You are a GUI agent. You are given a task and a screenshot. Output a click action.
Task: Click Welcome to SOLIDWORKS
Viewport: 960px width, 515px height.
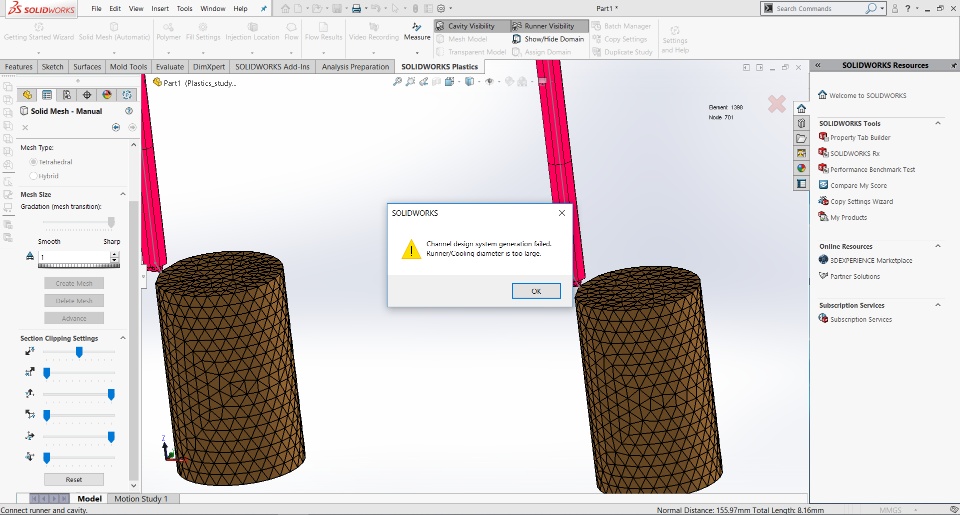pos(863,95)
